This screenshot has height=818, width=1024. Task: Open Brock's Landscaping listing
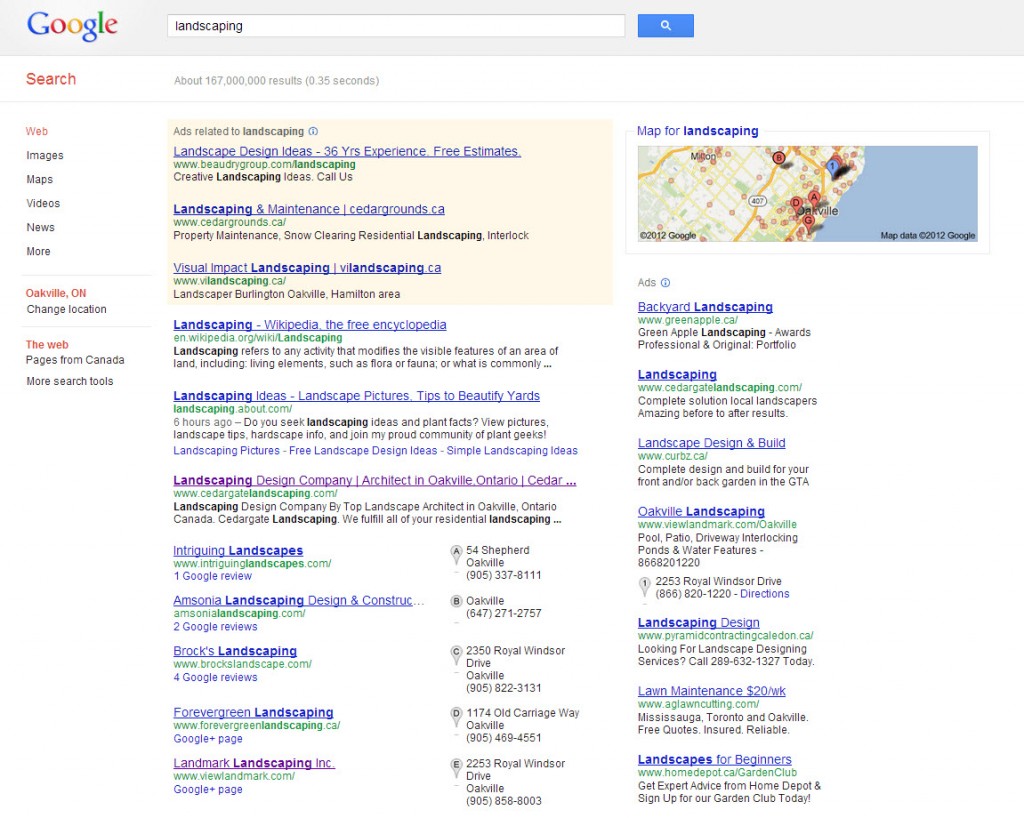coord(235,652)
